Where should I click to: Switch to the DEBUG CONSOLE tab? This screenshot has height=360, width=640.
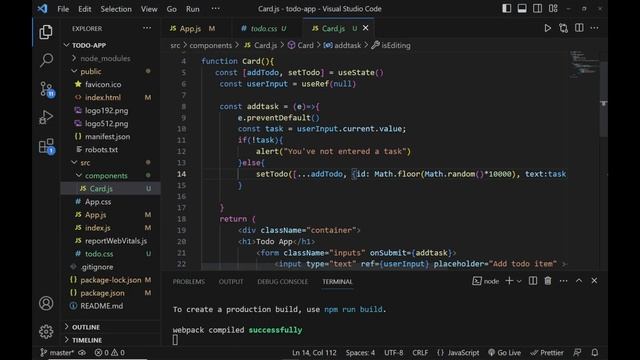pyautogui.click(x=282, y=282)
